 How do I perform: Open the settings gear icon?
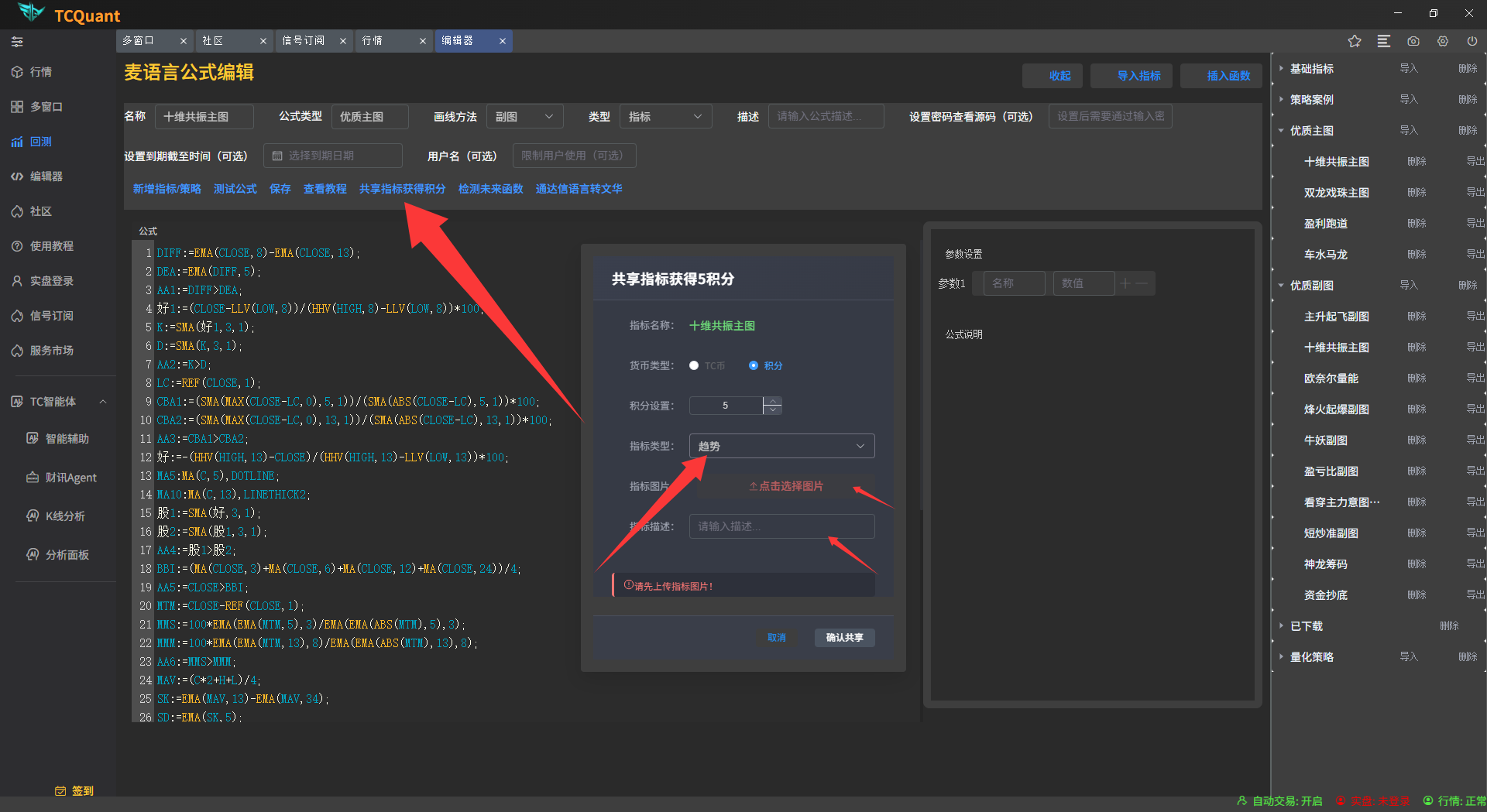[1443, 41]
